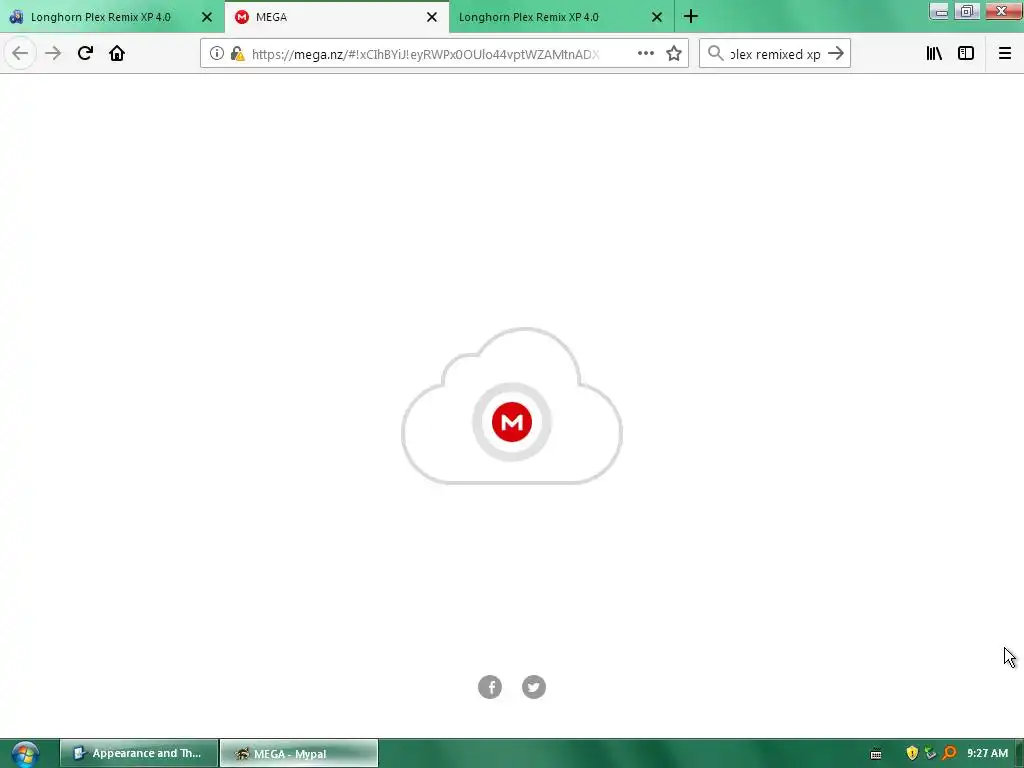Open the browser home page
The height and width of the screenshot is (768, 1024).
[x=117, y=53]
